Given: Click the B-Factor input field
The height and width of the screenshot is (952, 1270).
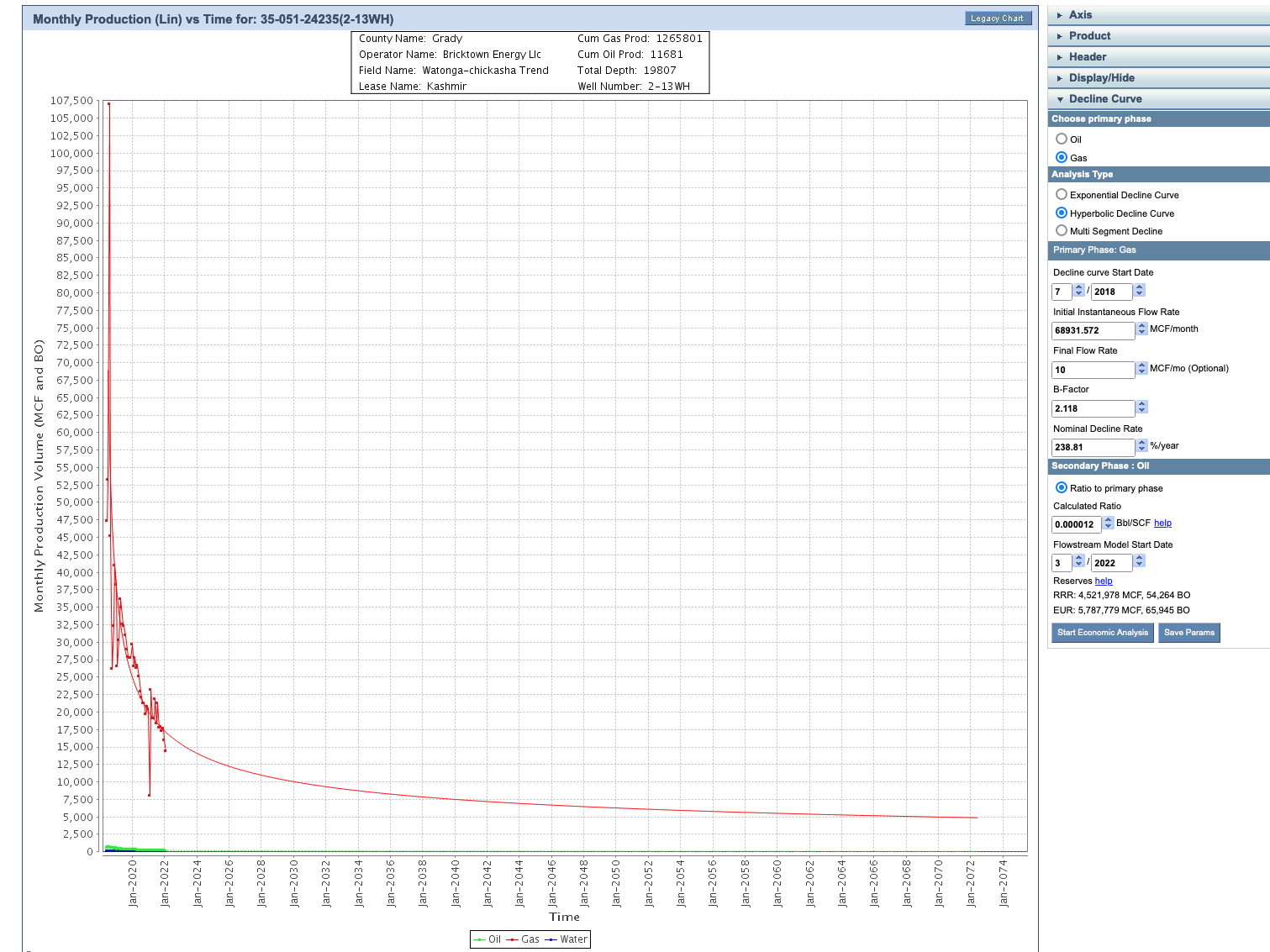Looking at the screenshot, I should tap(1093, 409).
